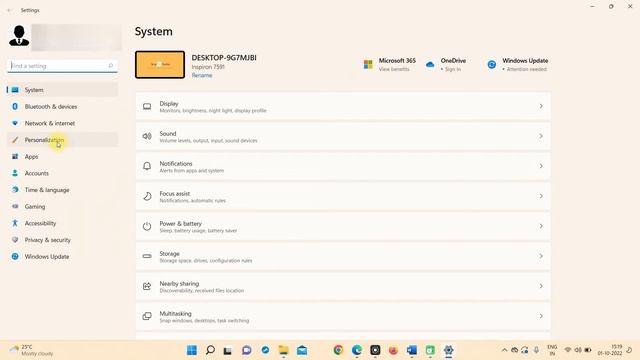Open taskbar Search magnifier
This screenshot has height=360, width=640.
tap(210, 350)
